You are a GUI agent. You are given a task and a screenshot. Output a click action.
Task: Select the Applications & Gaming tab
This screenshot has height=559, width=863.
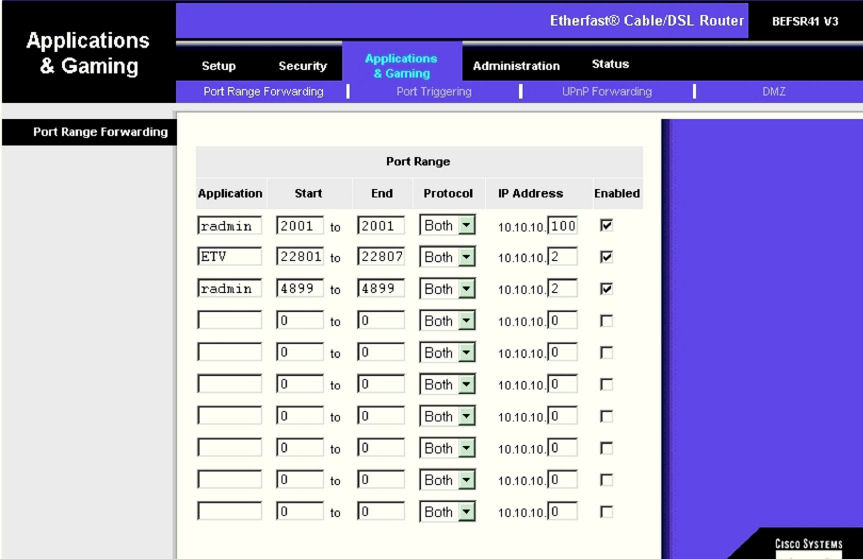(x=401, y=65)
